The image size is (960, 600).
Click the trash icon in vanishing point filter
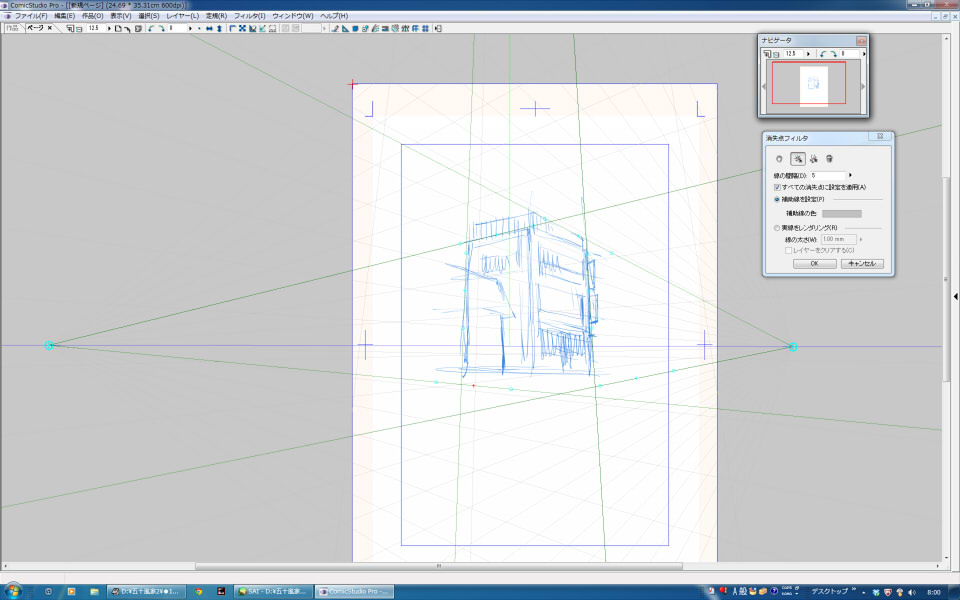point(829,158)
